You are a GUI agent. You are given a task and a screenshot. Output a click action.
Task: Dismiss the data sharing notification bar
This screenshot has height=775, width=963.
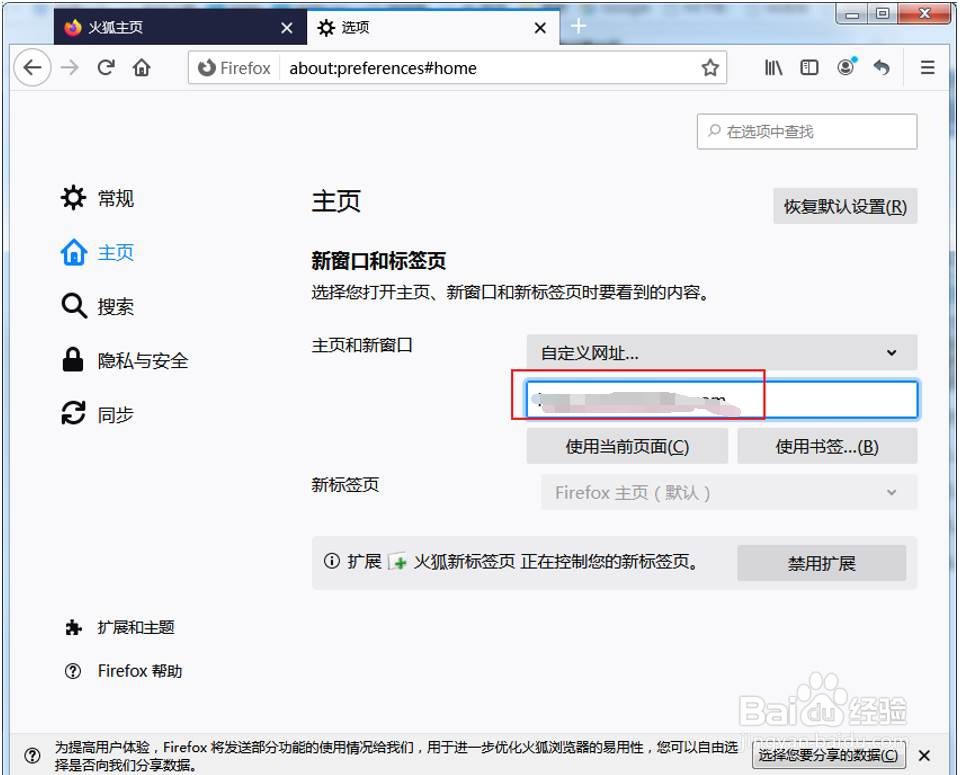click(x=924, y=756)
